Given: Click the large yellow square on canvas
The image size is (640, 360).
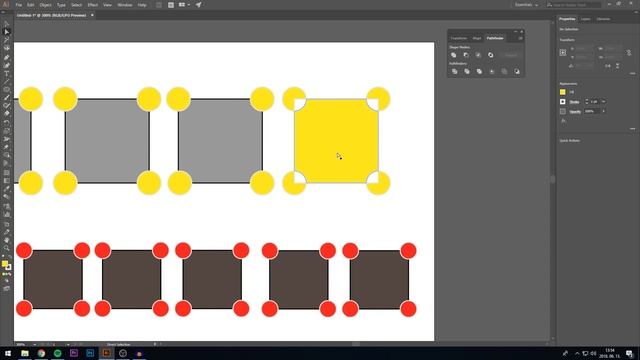Looking at the screenshot, I should coord(336,141).
